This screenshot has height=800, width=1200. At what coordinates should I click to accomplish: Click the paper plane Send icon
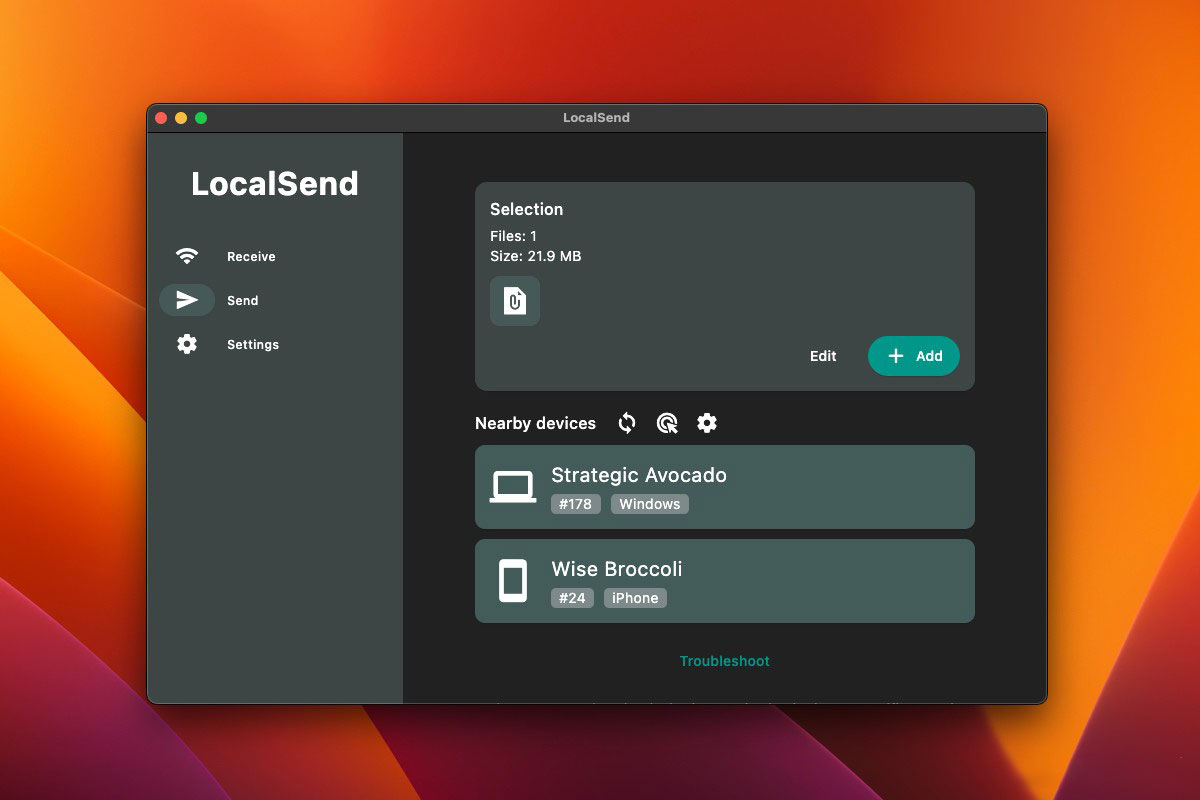tap(187, 300)
